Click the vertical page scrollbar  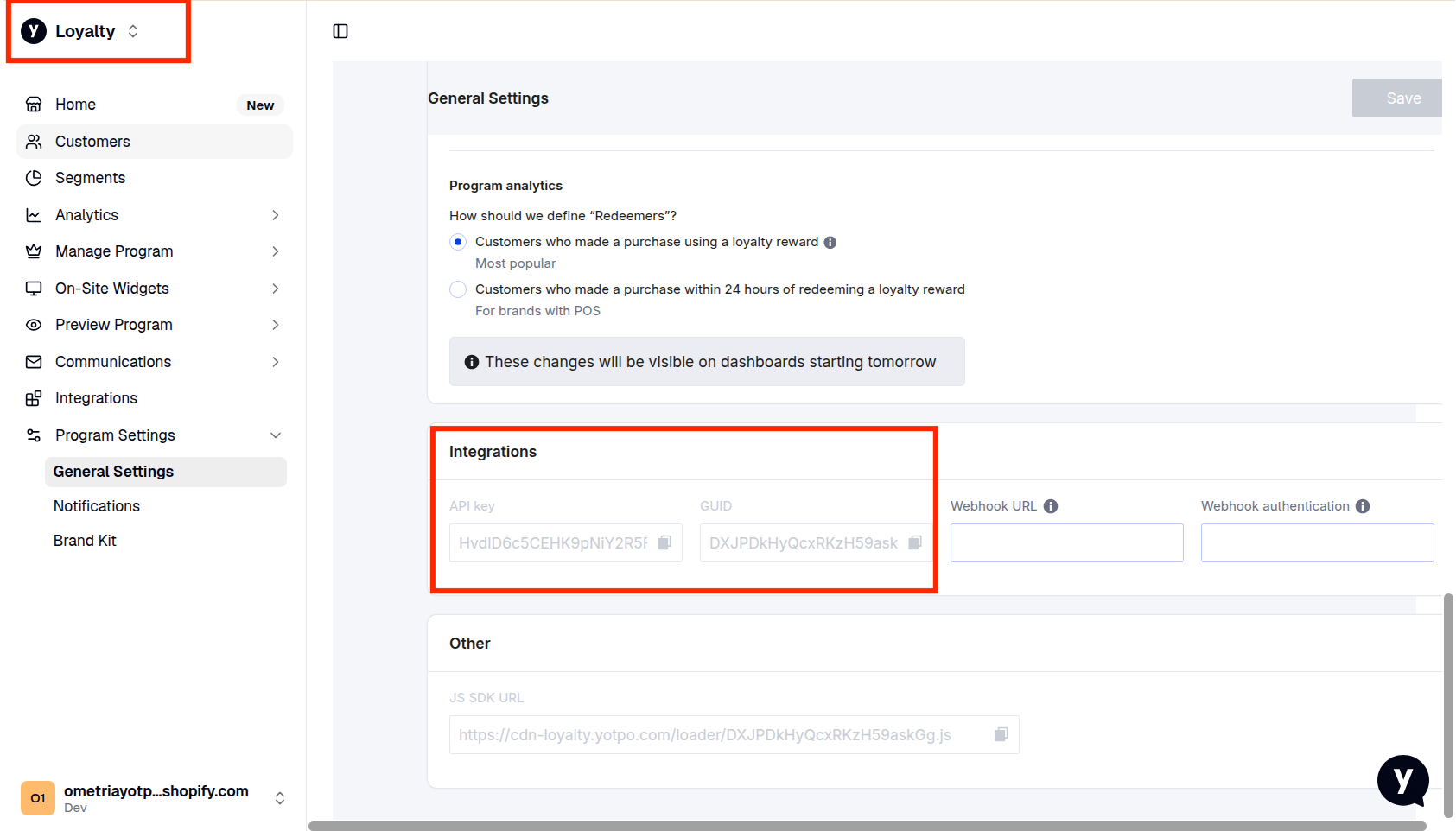(x=1448, y=705)
